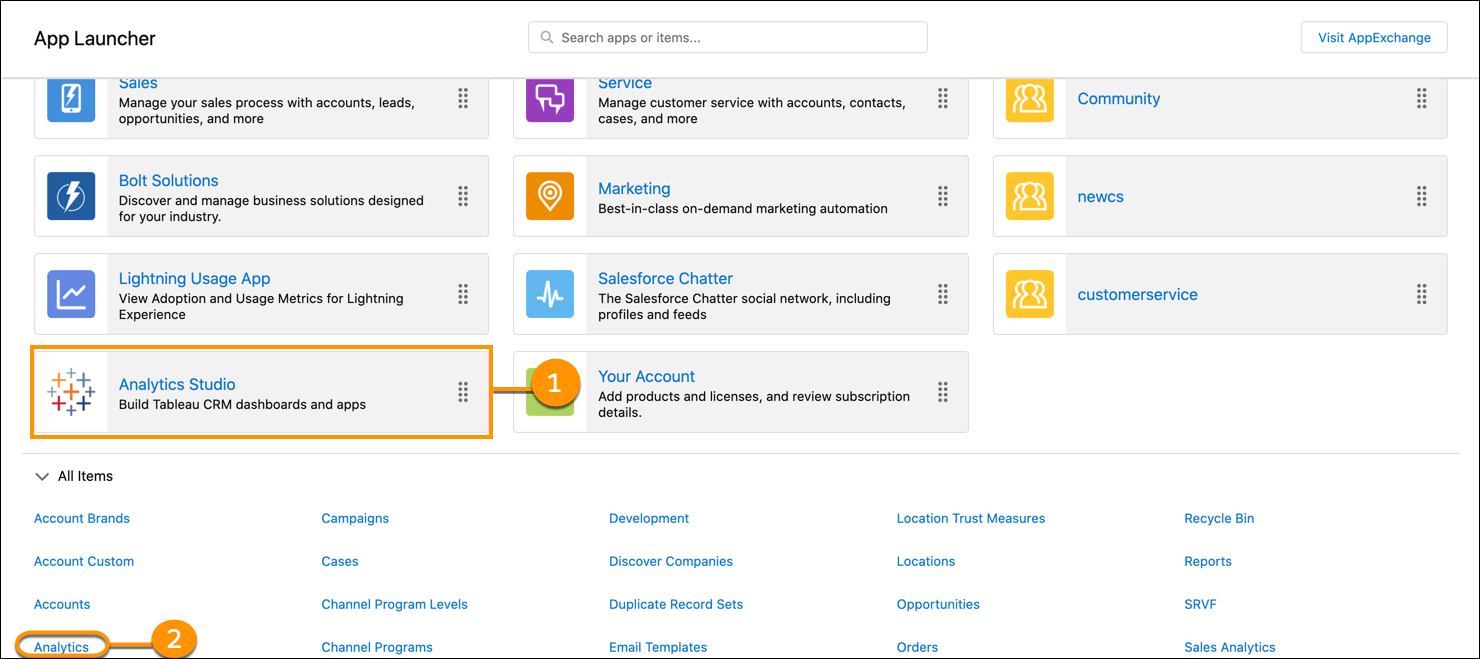Click drag handle on Your Account tile
Screen dimensions: 1480x659
click(x=942, y=392)
